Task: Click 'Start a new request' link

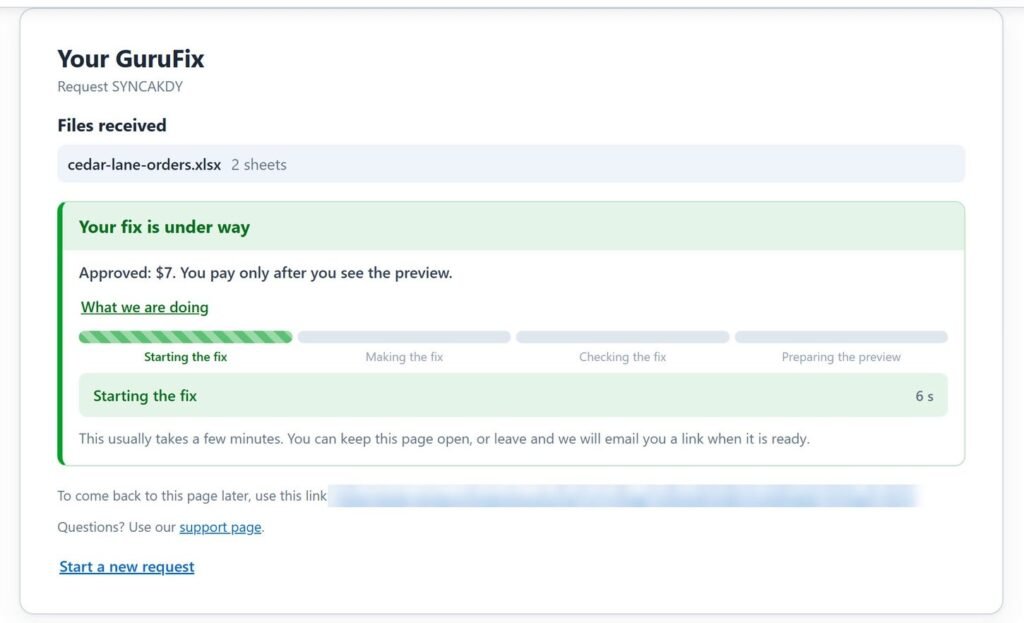Action: pyautogui.click(x=127, y=566)
